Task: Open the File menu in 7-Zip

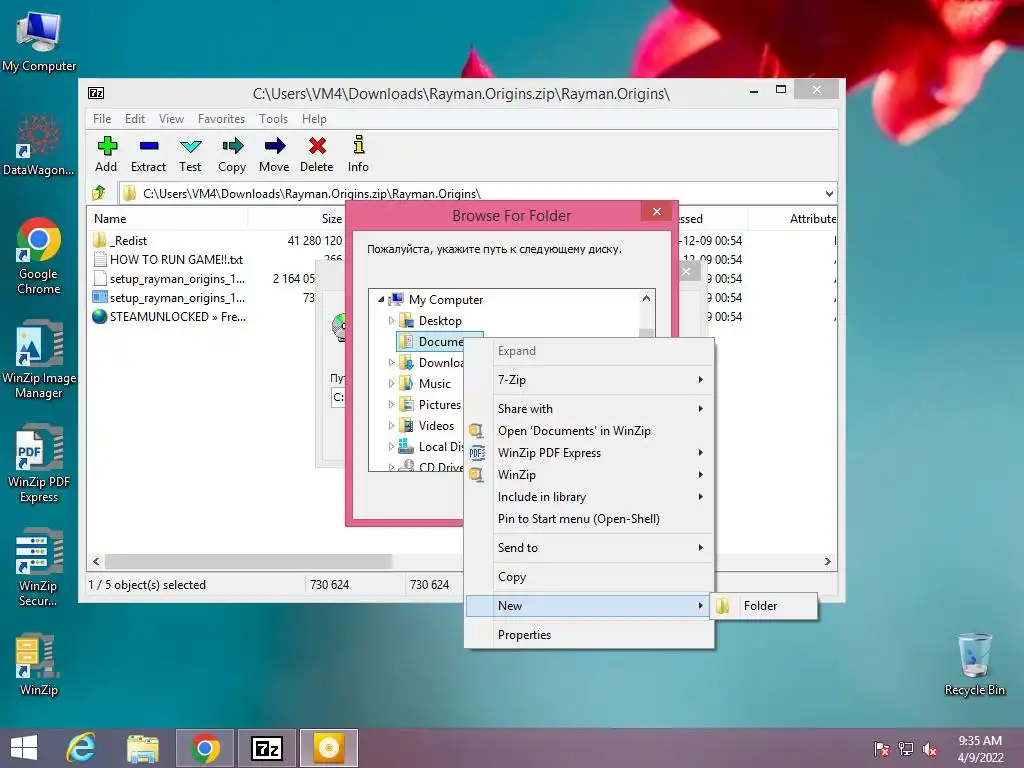Action: tap(102, 119)
